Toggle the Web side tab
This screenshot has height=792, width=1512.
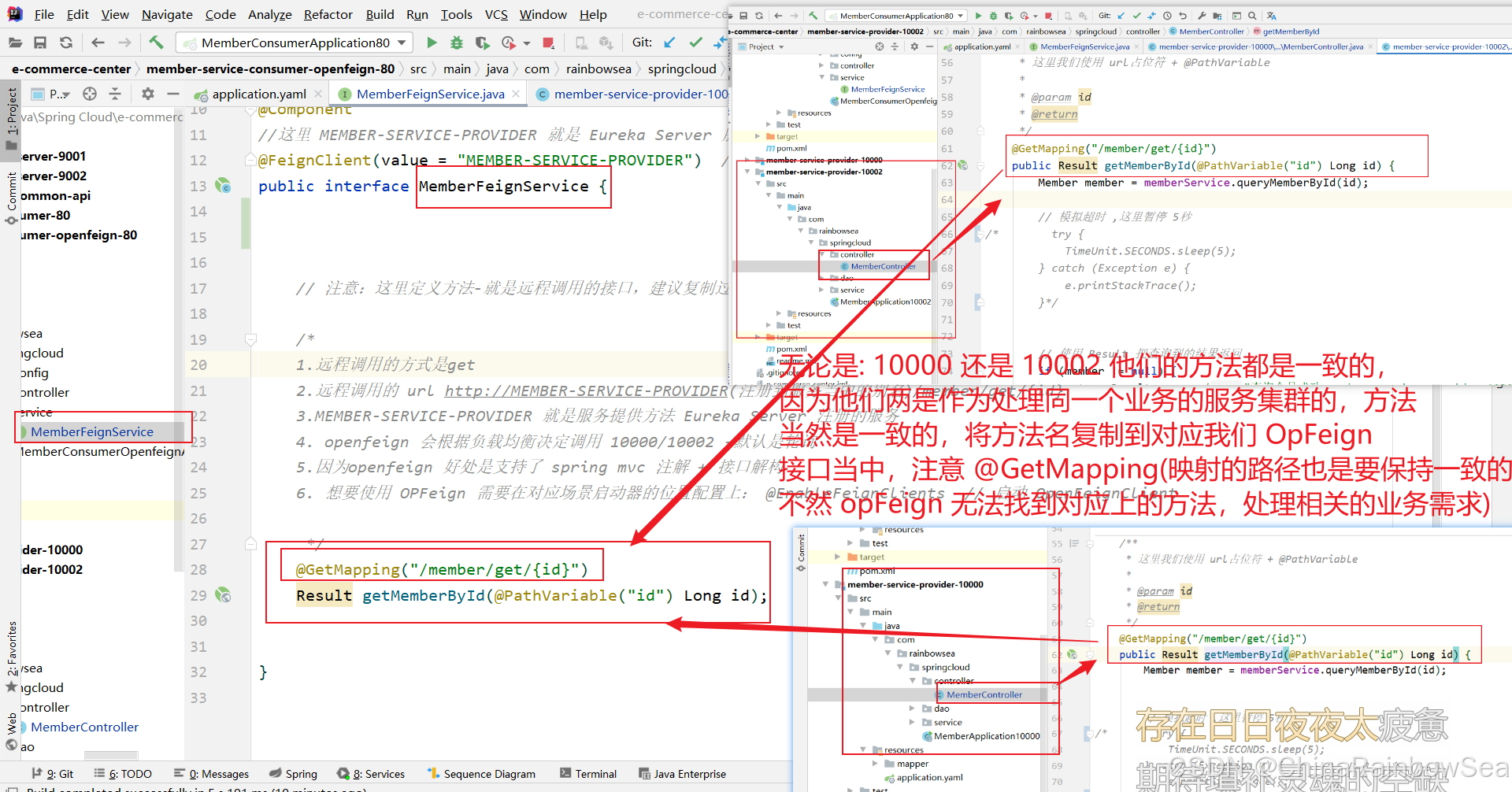[x=11, y=731]
